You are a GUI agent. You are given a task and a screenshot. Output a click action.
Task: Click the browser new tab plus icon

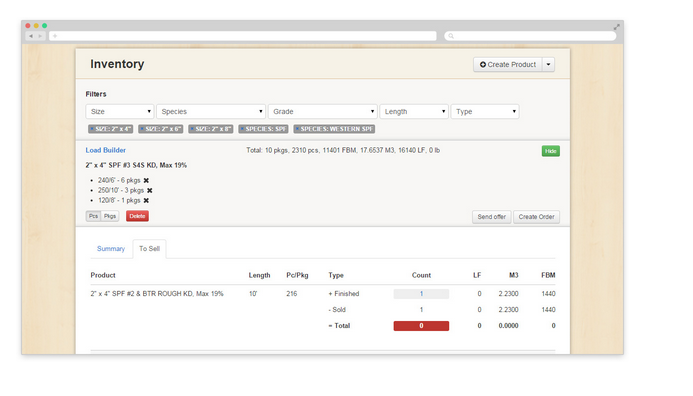55,36
